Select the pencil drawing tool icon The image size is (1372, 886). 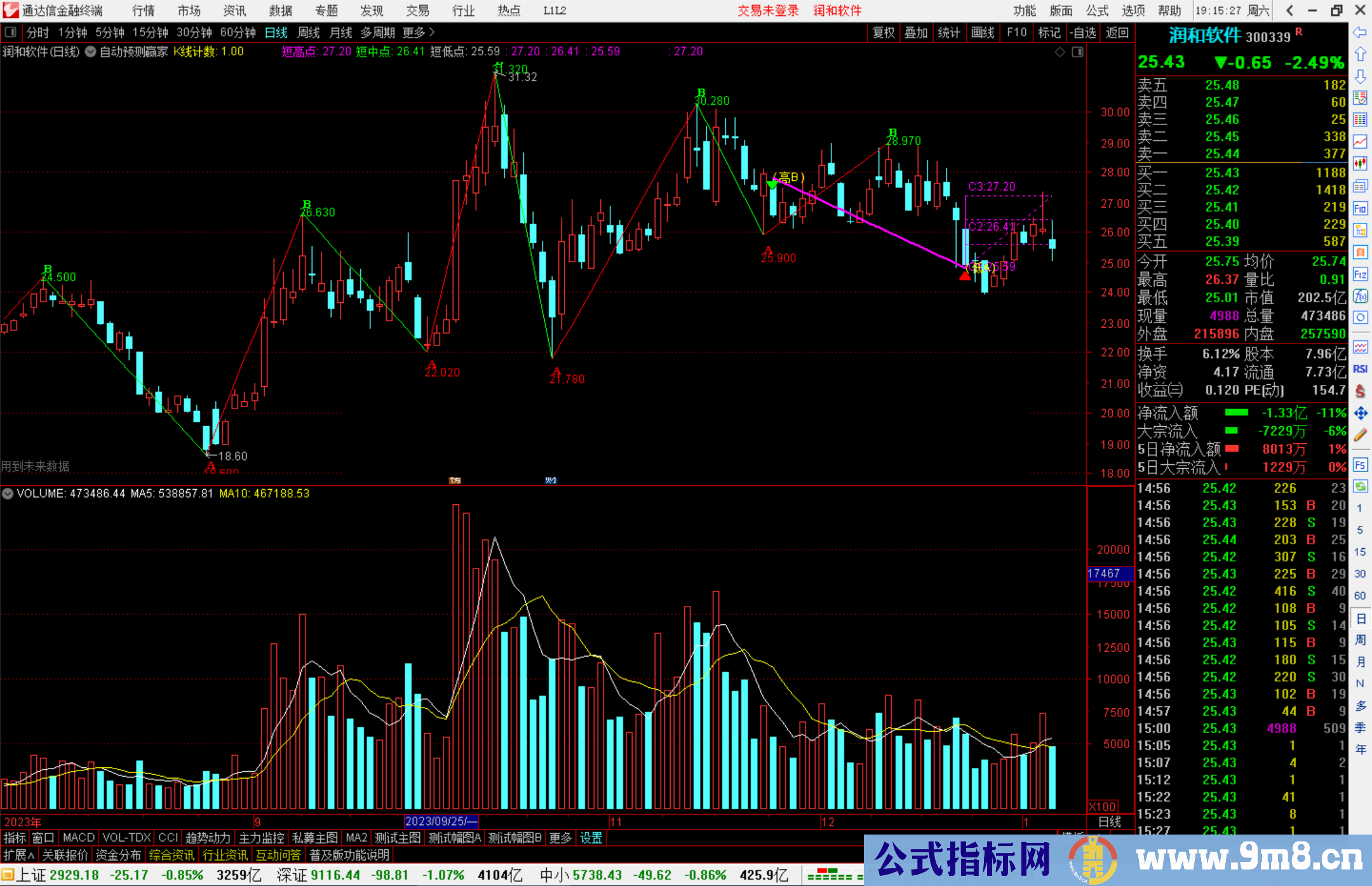pos(1360,436)
